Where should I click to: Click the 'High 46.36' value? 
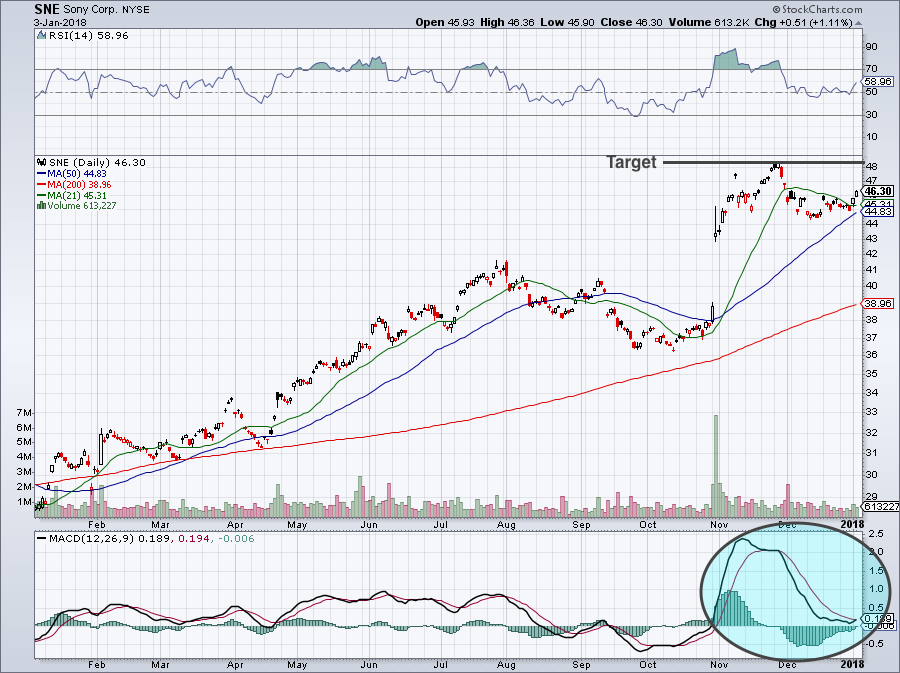507,22
